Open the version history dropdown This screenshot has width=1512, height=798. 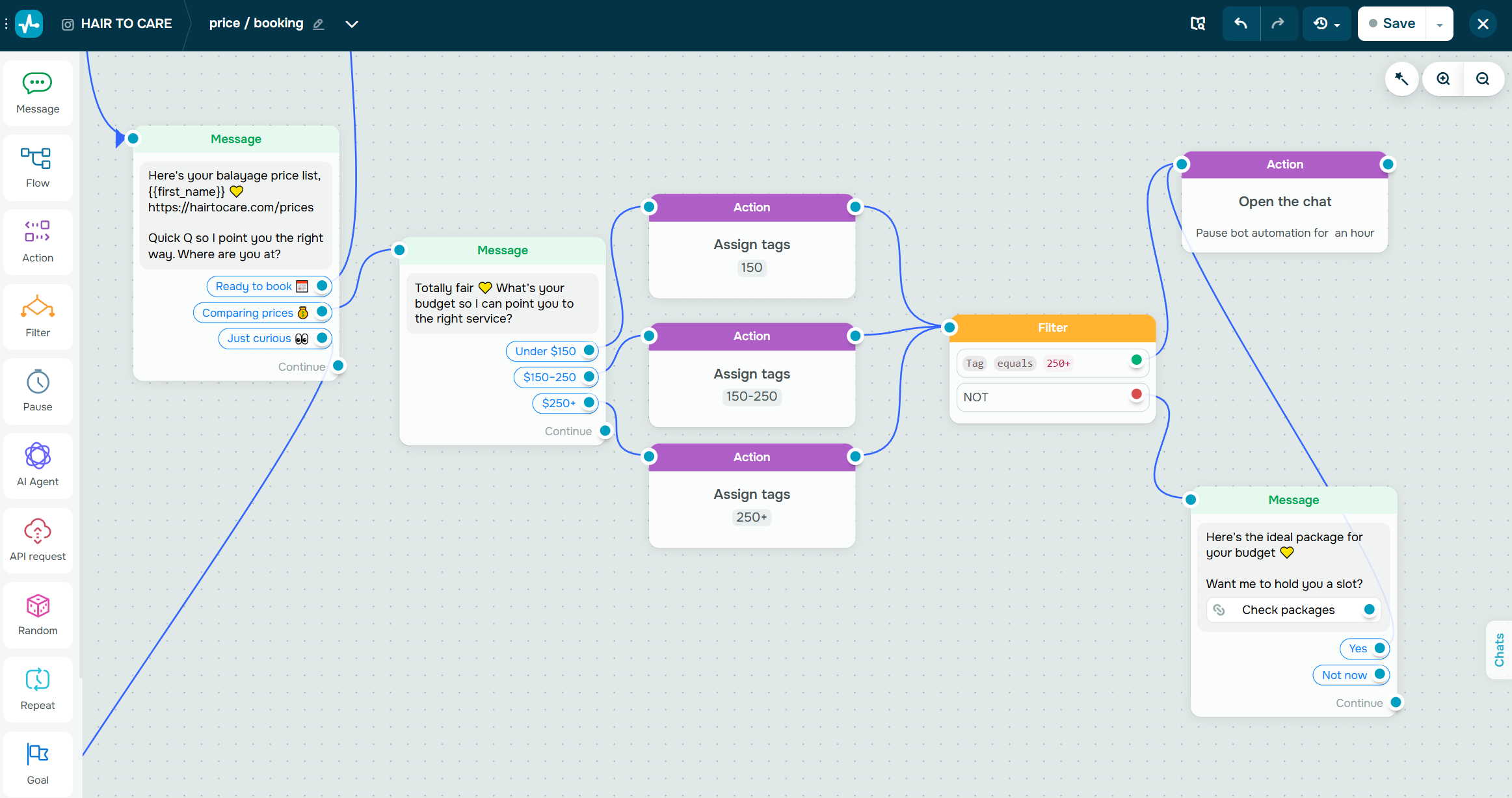click(x=1327, y=24)
